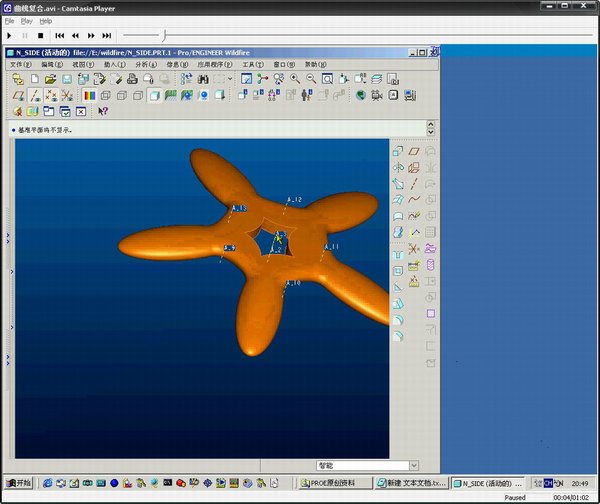Click the hole feature tool icon
This screenshot has height=504, width=600.
pos(398,256)
